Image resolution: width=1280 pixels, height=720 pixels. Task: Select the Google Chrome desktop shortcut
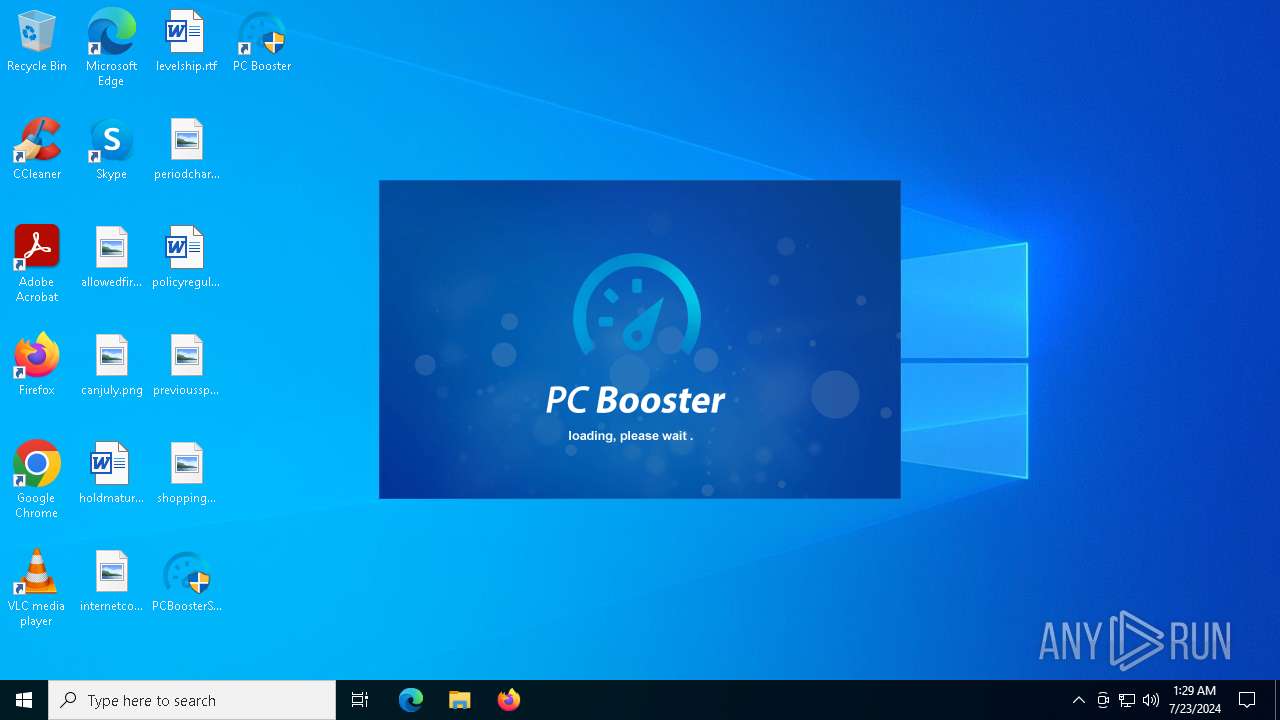coord(37,480)
